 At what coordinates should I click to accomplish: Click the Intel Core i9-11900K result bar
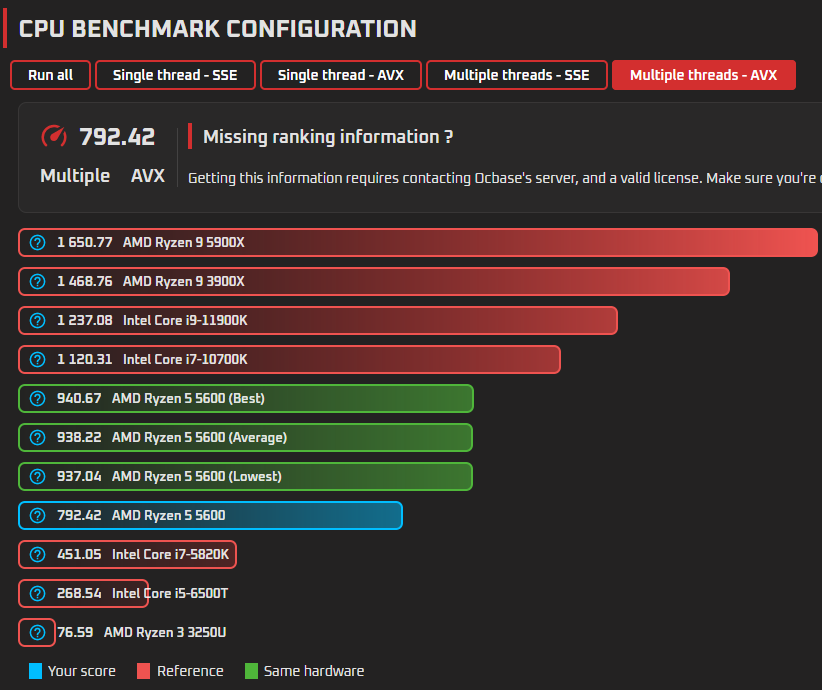[318, 320]
